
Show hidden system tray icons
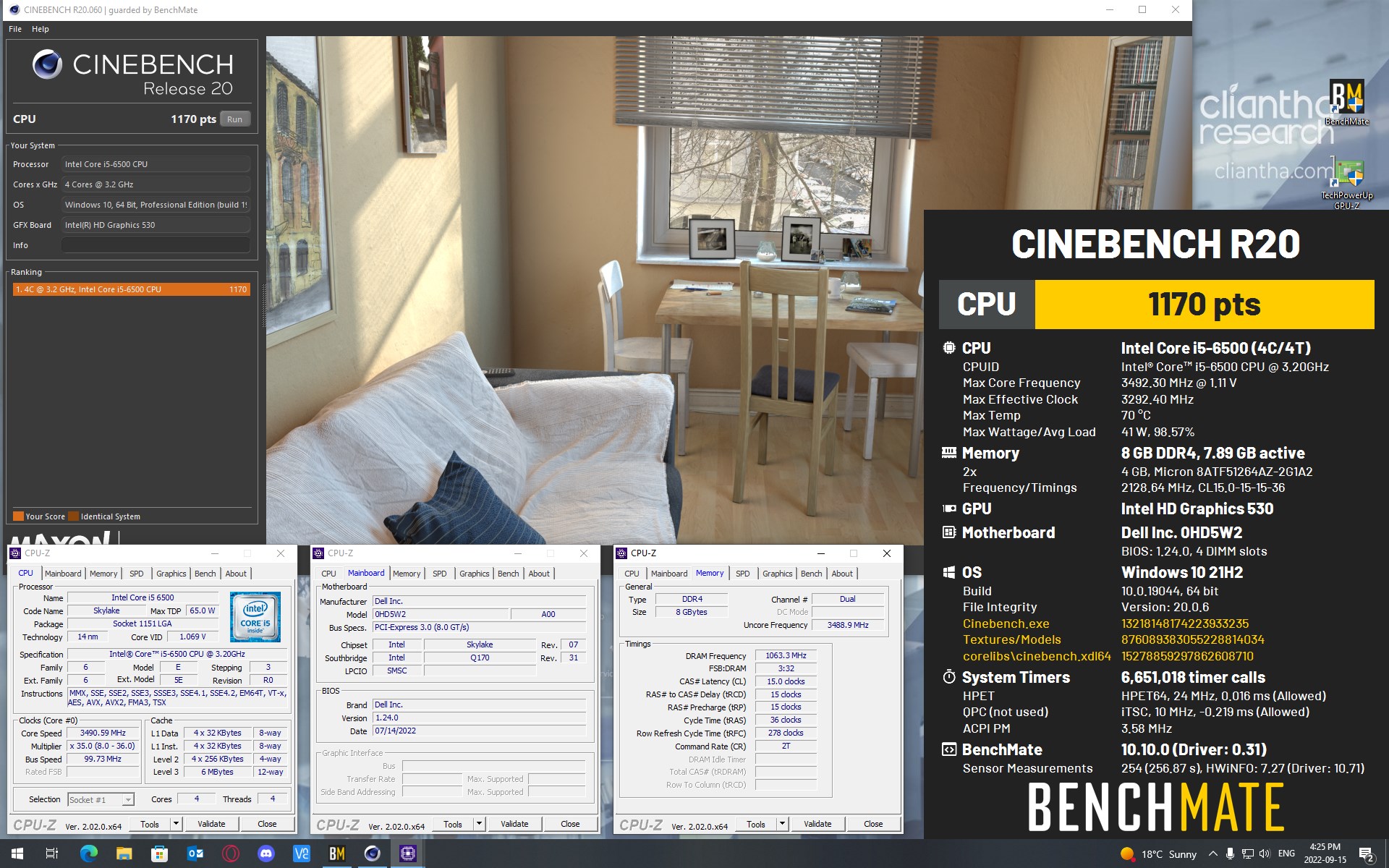[1212, 854]
